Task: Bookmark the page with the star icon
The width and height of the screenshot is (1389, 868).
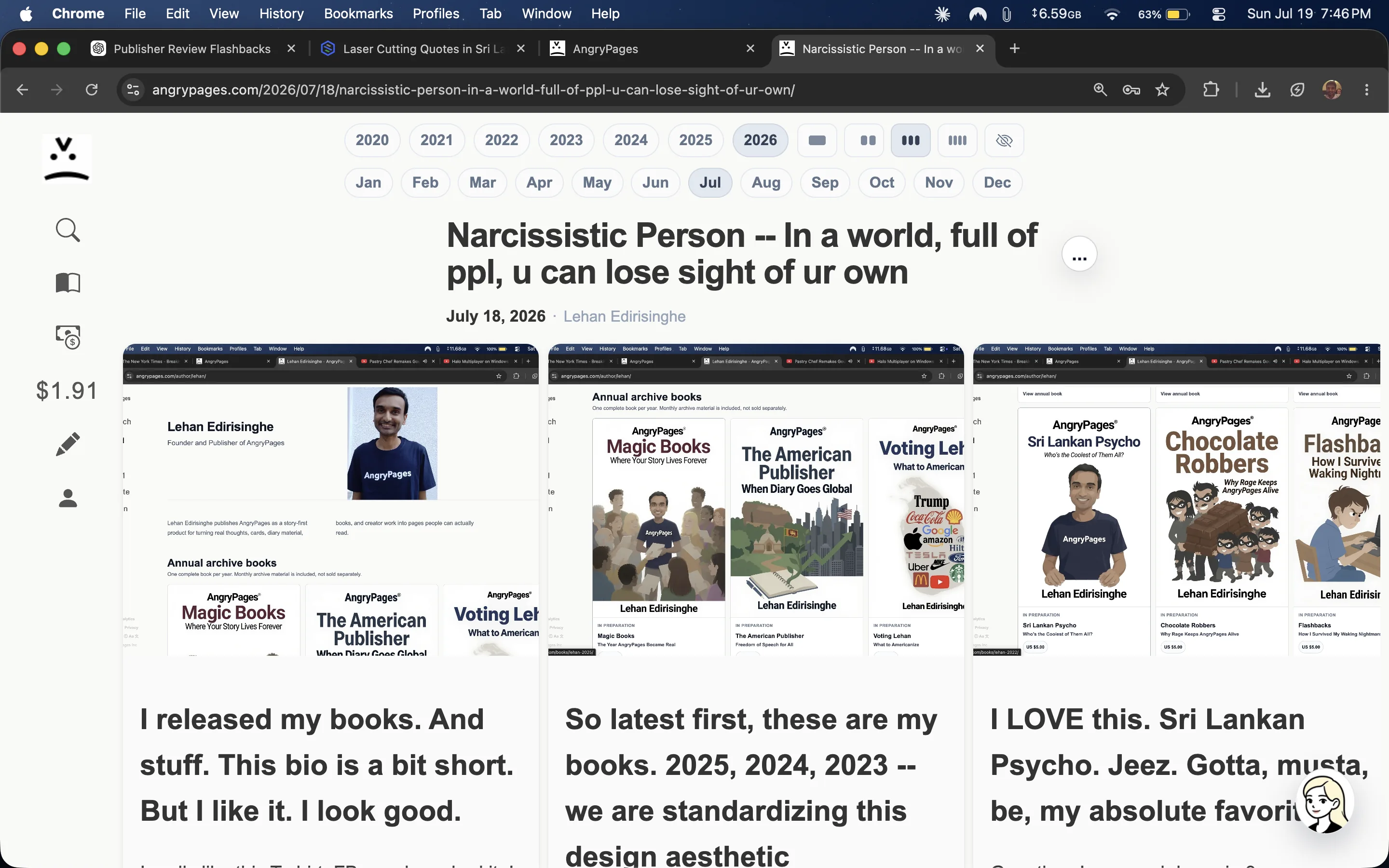Action: coord(1162,90)
